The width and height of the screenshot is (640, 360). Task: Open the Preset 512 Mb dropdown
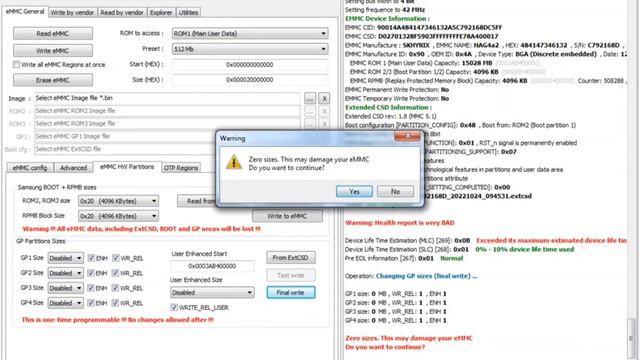pyautogui.click(x=250, y=49)
